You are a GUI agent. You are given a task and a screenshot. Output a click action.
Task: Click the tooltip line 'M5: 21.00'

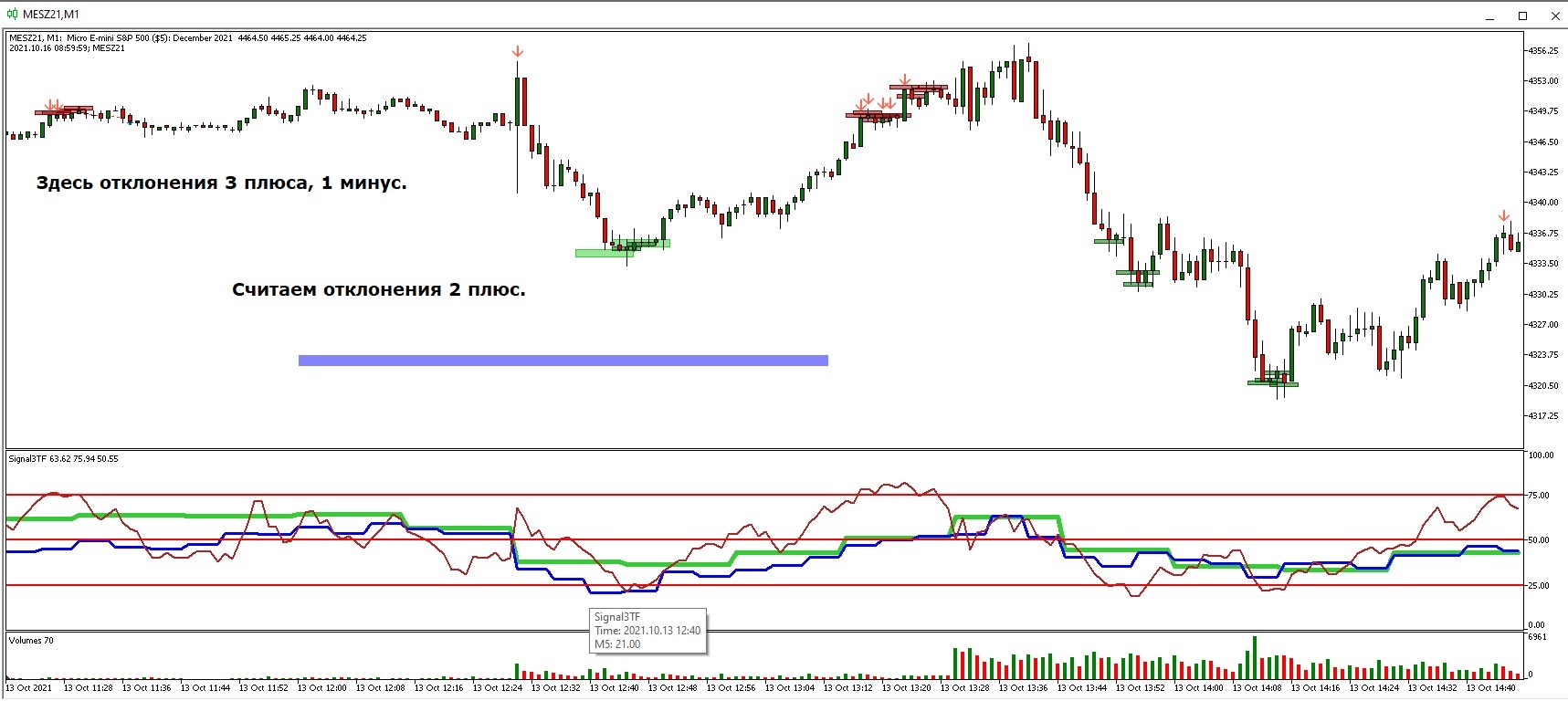[x=617, y=644]
